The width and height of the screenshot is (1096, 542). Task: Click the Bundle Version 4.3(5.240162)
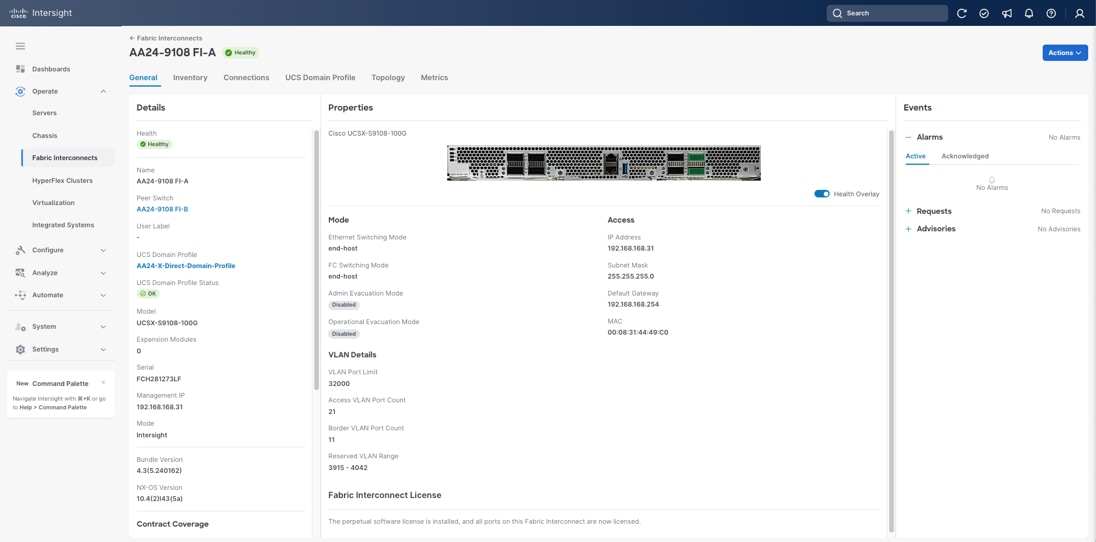(x=159, y=471)
